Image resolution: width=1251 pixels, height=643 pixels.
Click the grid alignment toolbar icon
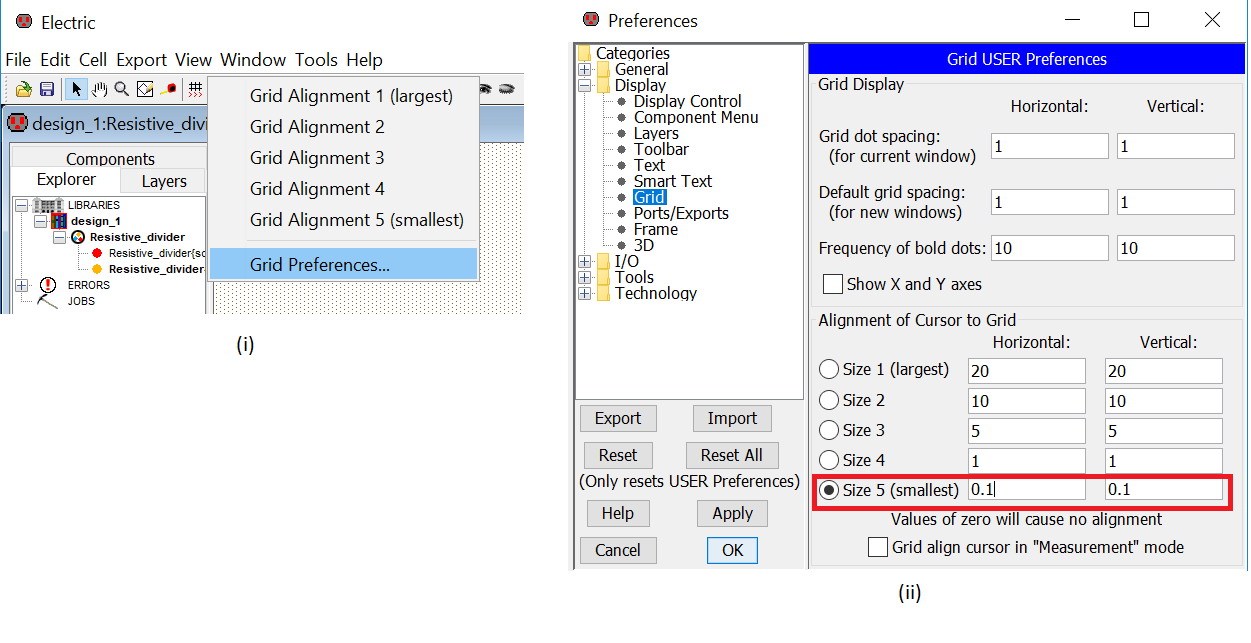(x=196, y=89)
